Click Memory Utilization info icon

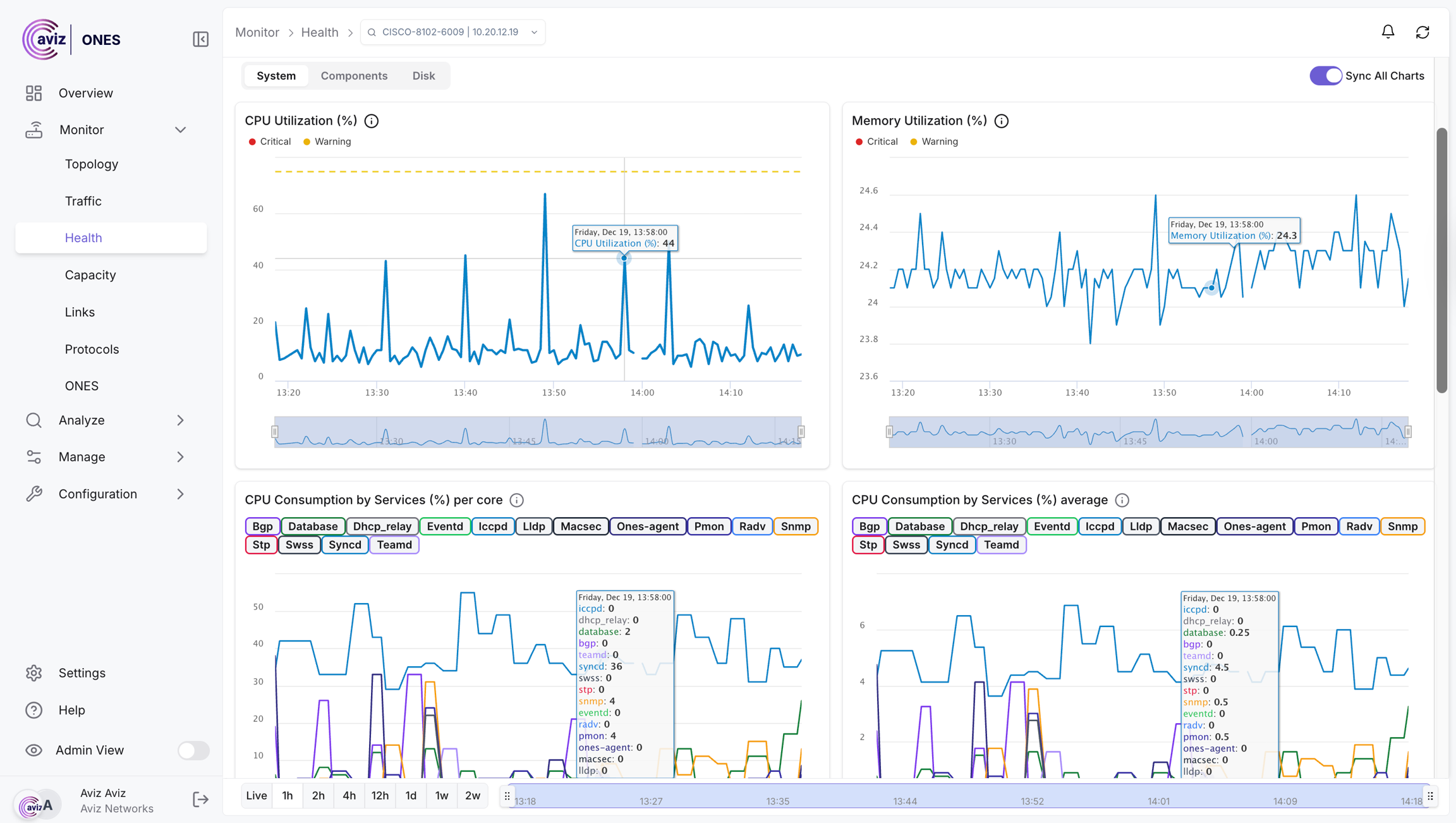pos(1002,121)
